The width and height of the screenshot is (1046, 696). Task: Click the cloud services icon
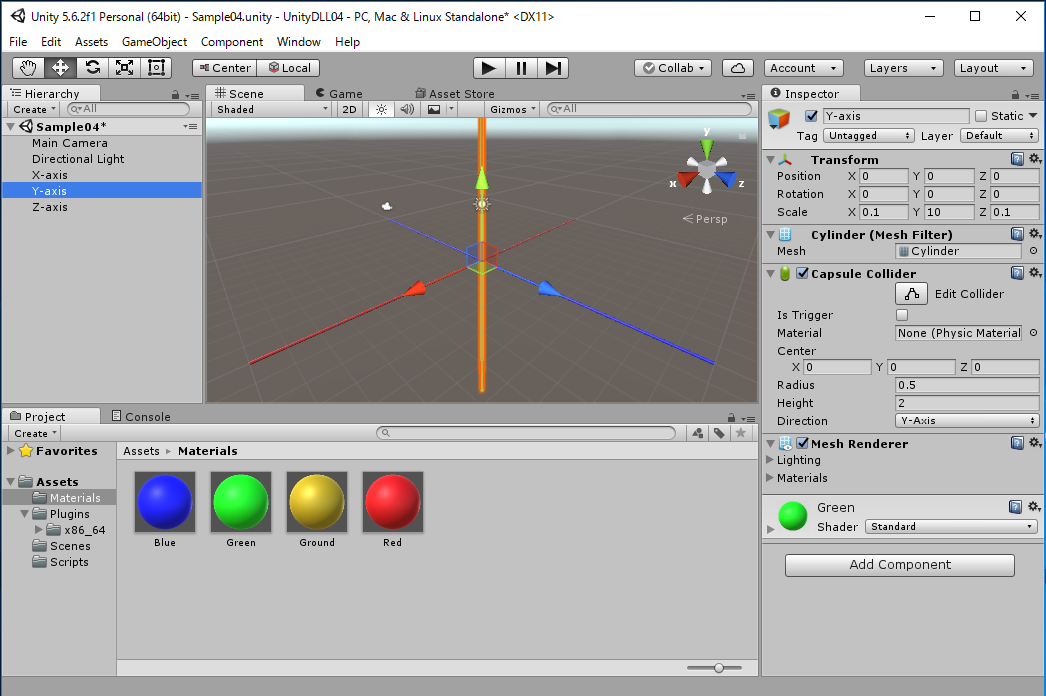click(738, 68)
